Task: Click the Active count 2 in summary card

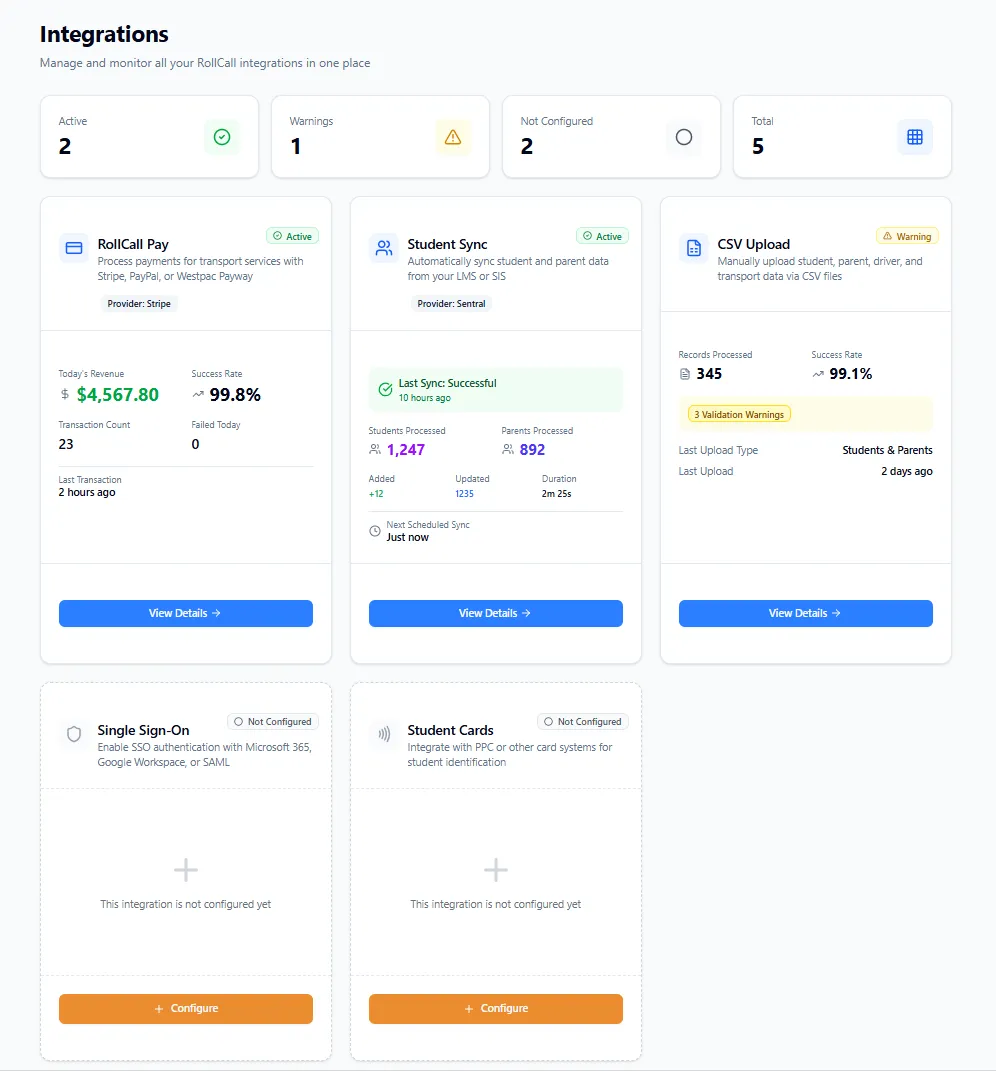Action: click(65, 146)
